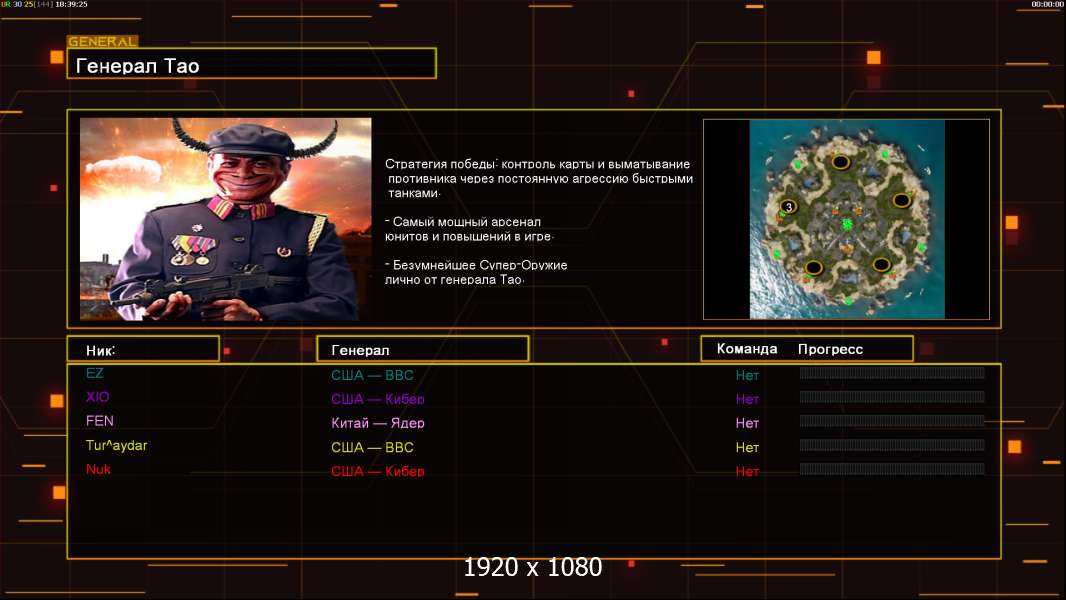Viewport: 1066px width, 600px height.
Task: Click 'США — Кибер' in XIO's row
Action: tap(377, 399)
